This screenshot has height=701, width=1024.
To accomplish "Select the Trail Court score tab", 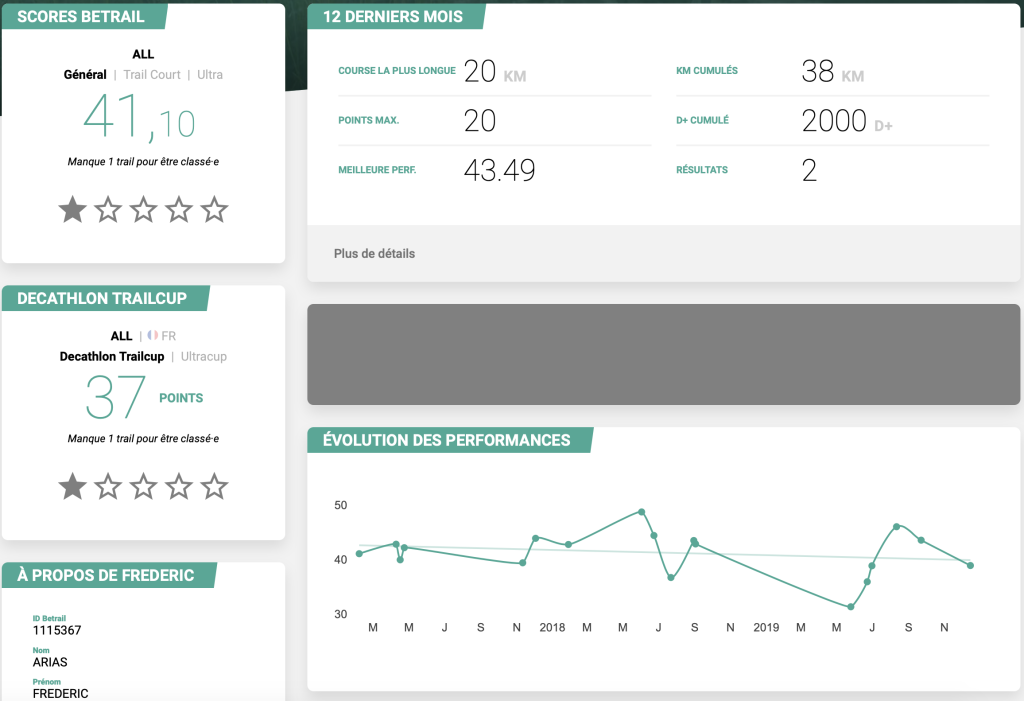I will click(x=152, y=75).
